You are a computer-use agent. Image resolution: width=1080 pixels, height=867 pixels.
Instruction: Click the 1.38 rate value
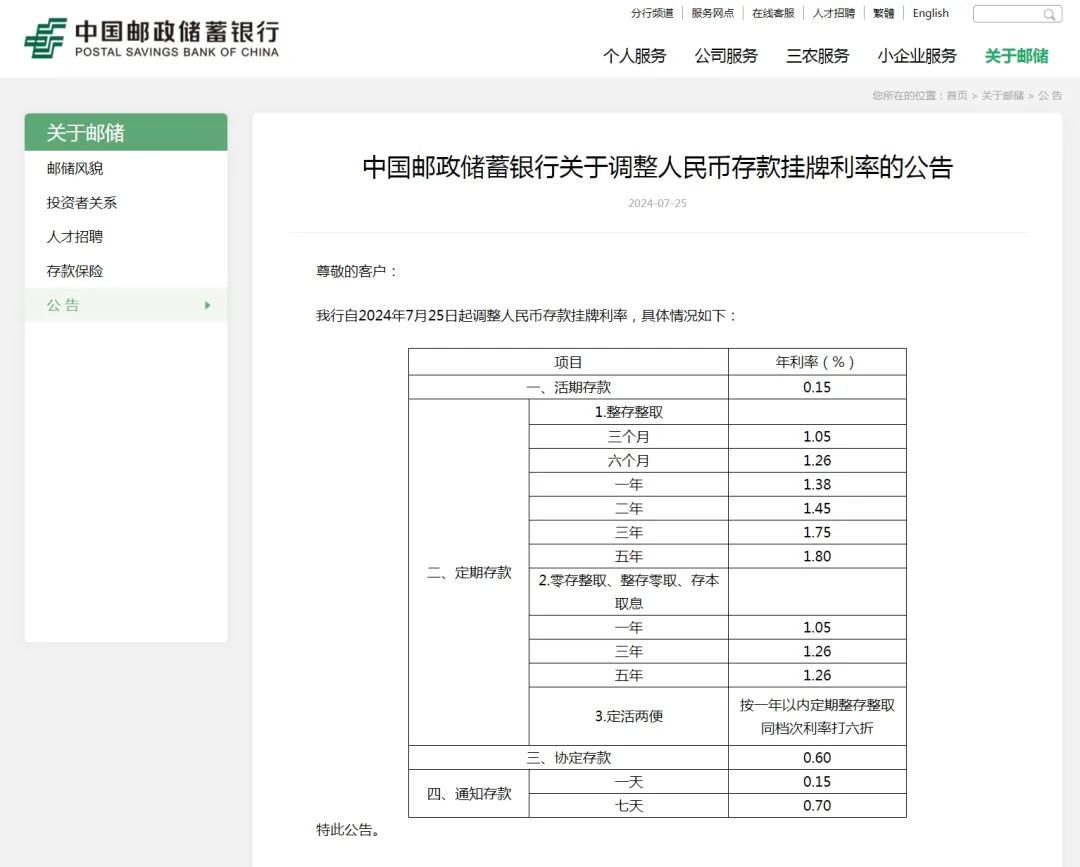[817, 485]
